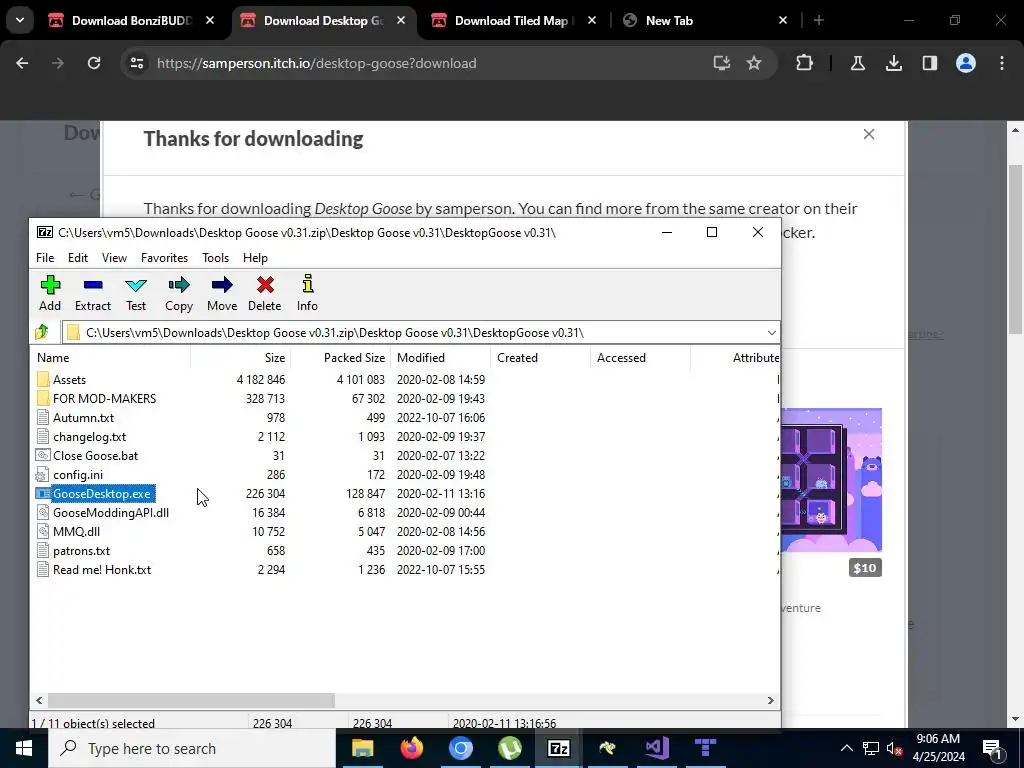Open Chrome downloads icon
Screen dimensions: 1024x768
tap(894, 63)
